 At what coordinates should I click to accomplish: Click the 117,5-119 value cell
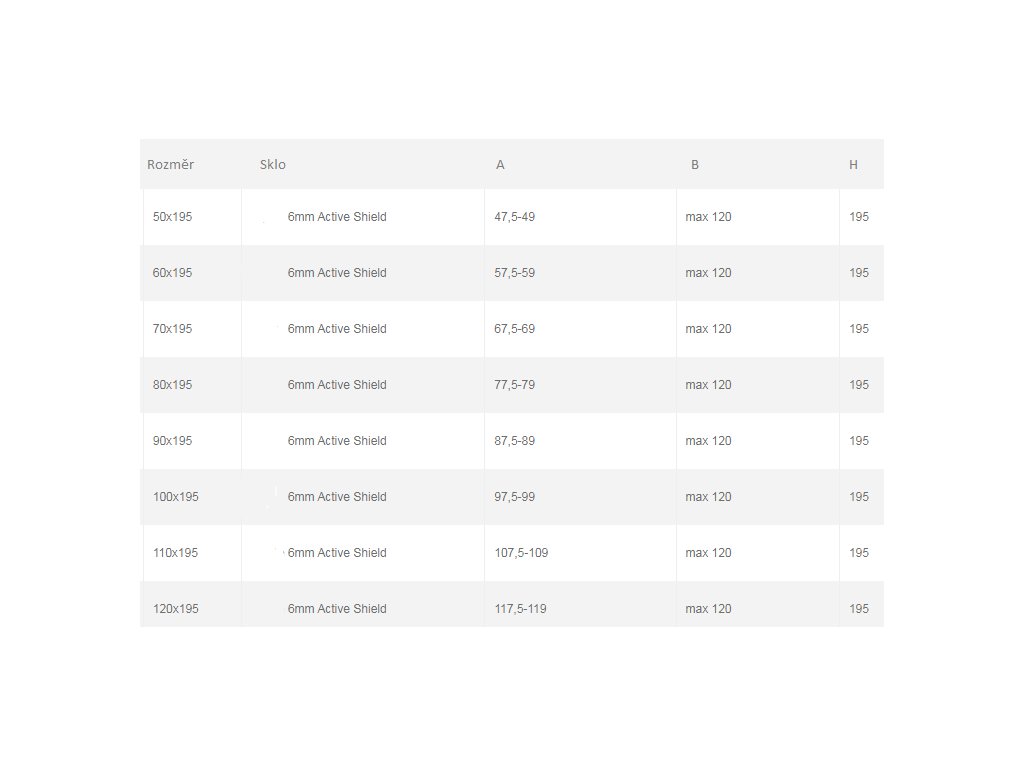tap(520, 609)
